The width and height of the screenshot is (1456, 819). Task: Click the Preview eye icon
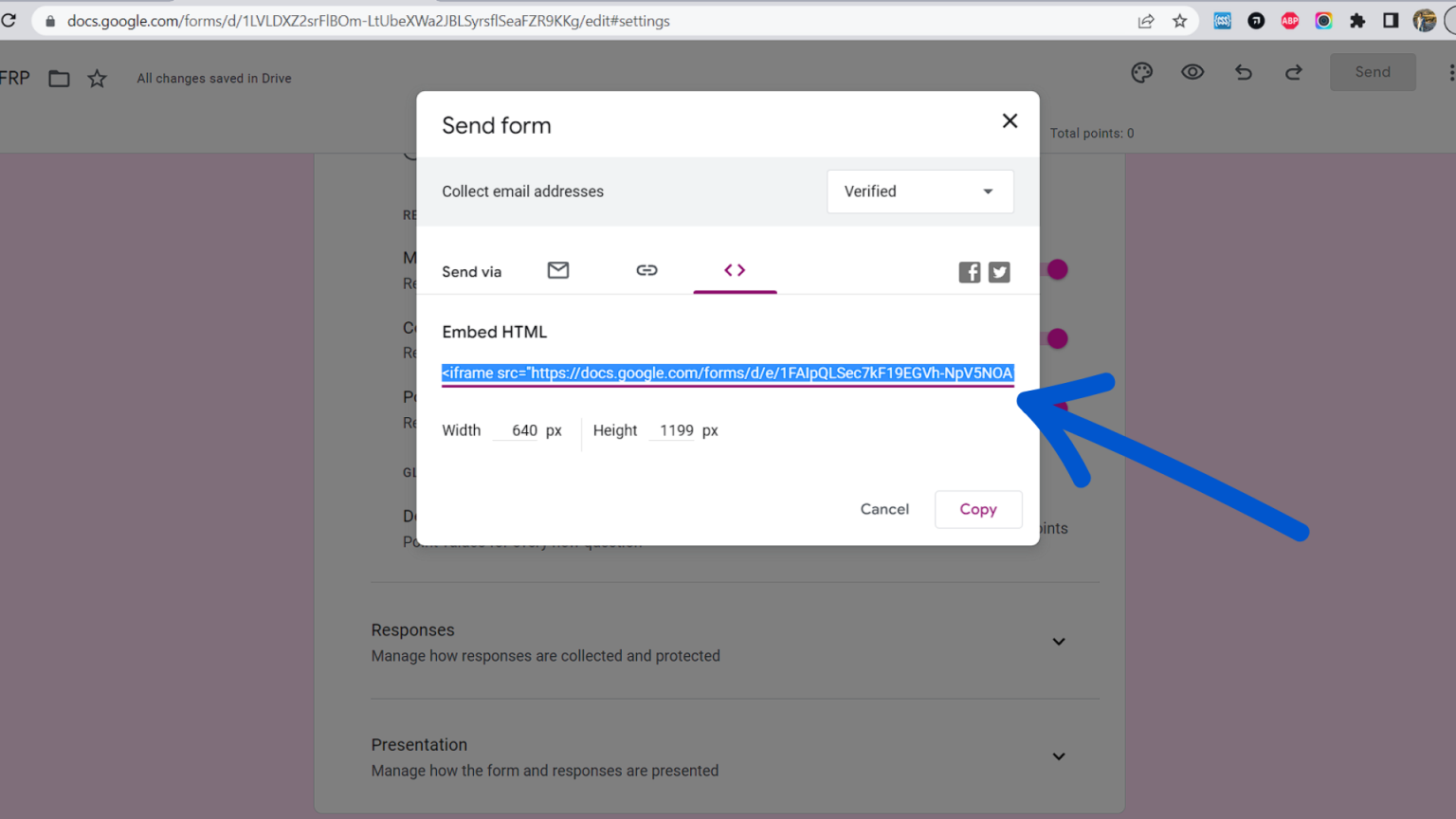click(x=1192, y=72)
